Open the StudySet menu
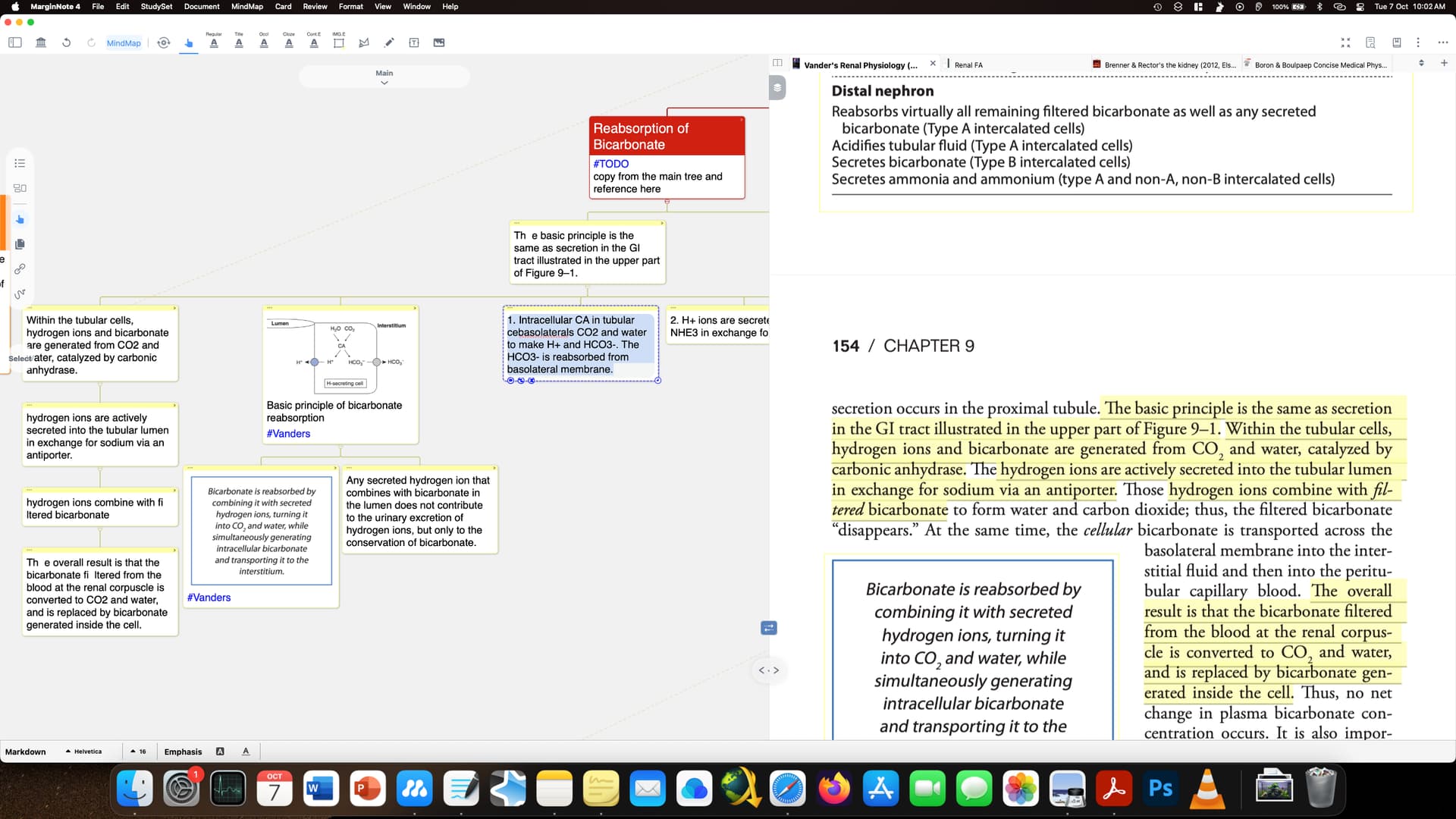The width and height of the screenshot is (1456, 819). 156,6
